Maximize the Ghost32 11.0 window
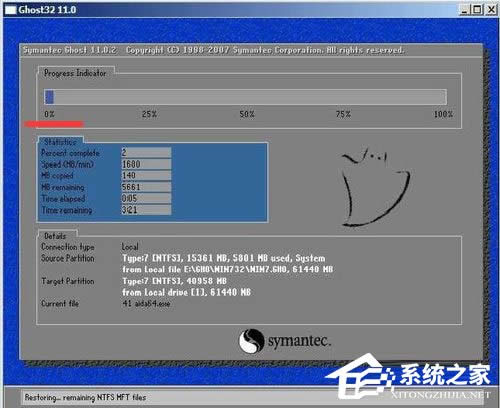Viewport: 500px width, 408px height. [477, 10]
